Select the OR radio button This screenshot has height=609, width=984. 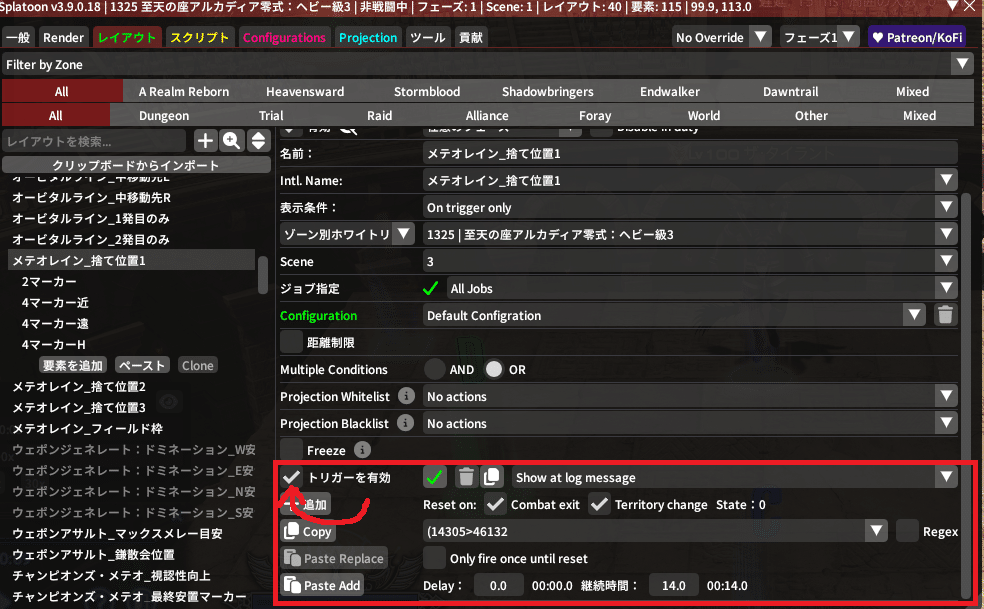coord(494,369)
